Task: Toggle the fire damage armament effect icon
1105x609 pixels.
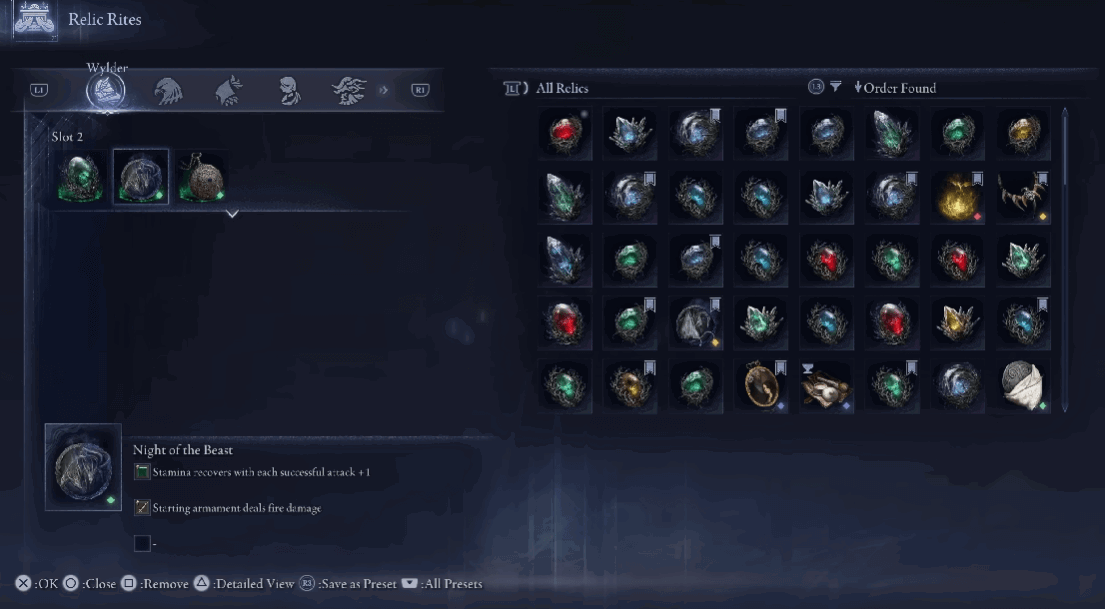Action: pos(142,508)
